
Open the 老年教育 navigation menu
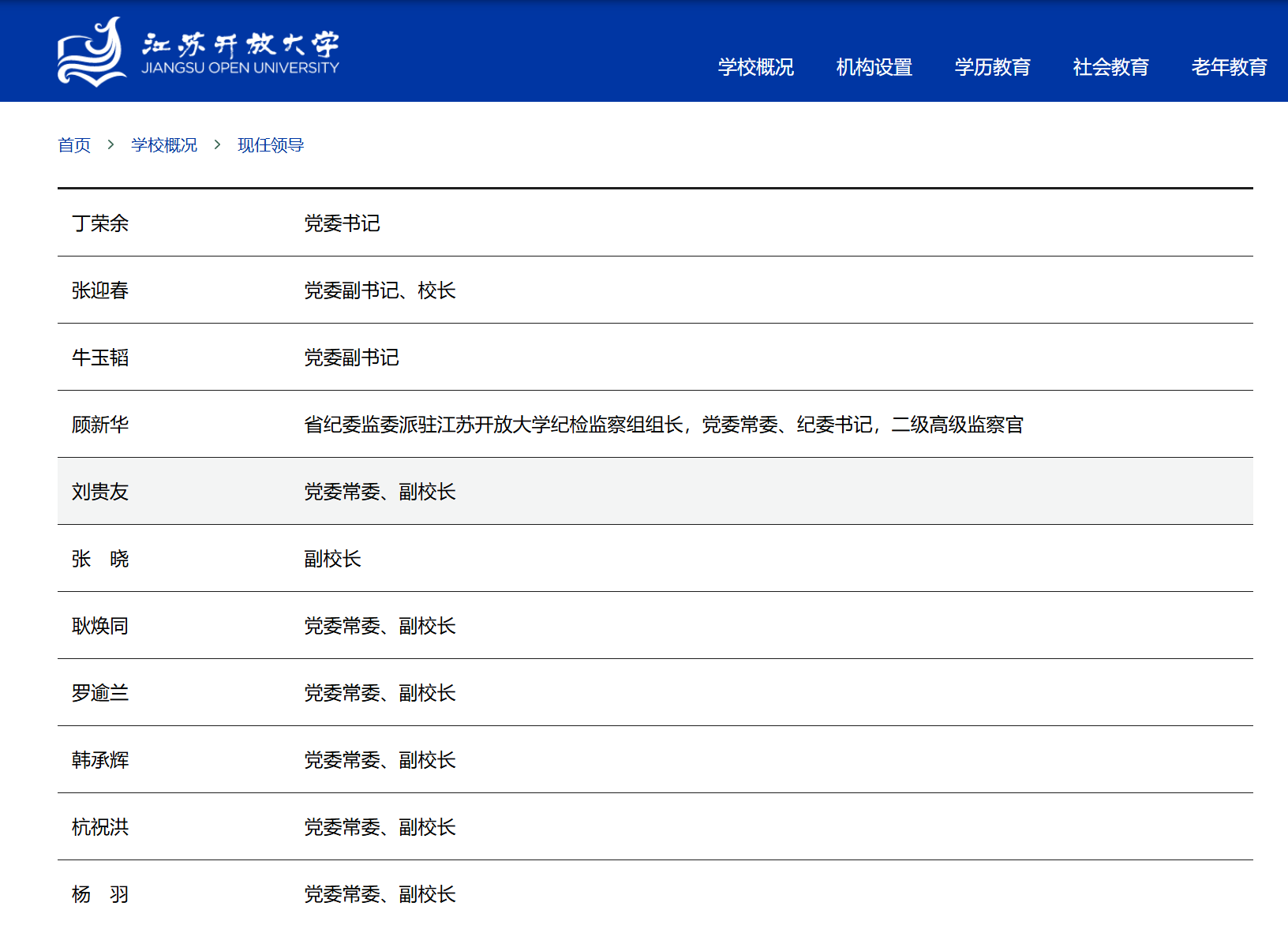[1229, 67]
